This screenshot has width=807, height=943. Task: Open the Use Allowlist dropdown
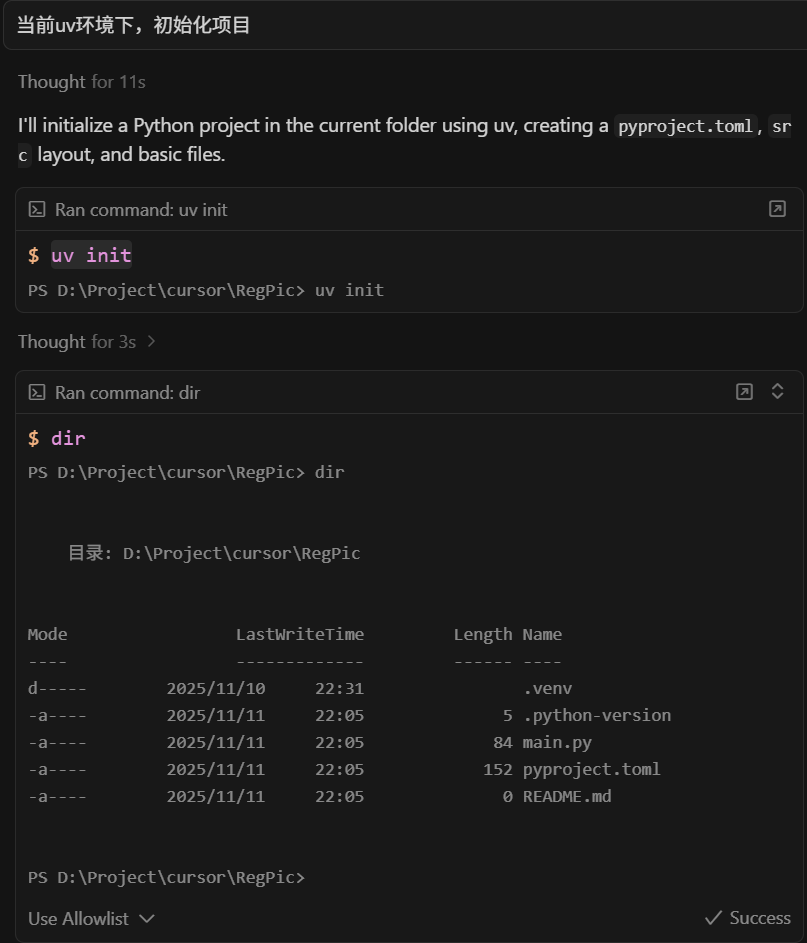[x=91, y=918]
